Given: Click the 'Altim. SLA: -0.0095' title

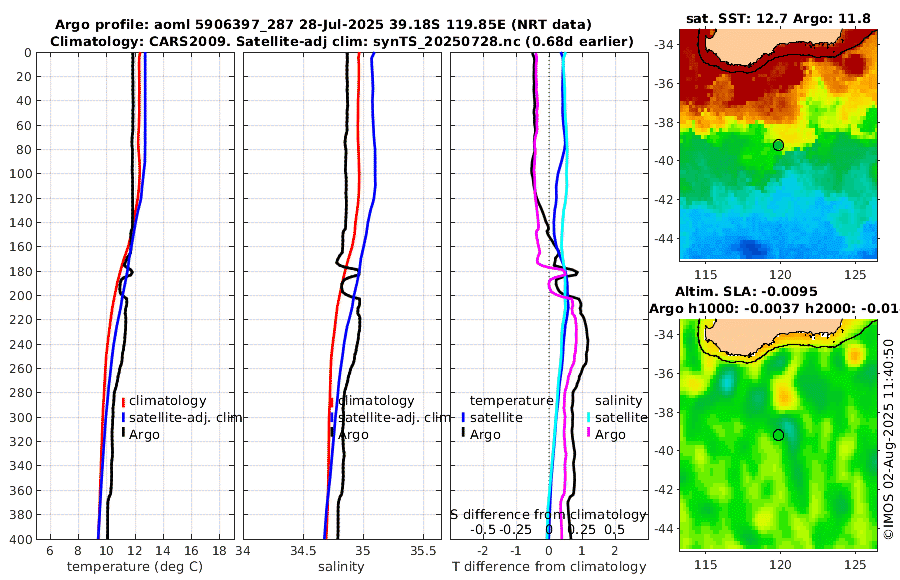Looking at the screenshot, I should [x=746, y=292].
